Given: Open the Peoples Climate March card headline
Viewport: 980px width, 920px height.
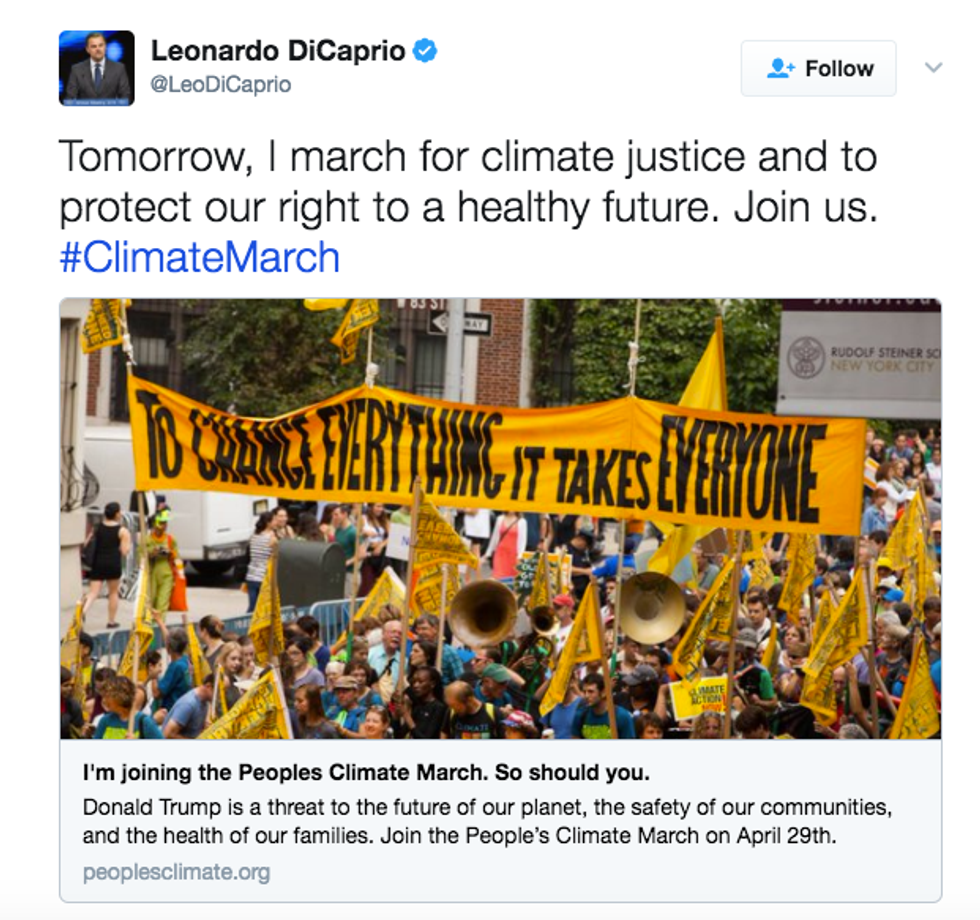Looking at the screenshot, I should coord(366,772).
